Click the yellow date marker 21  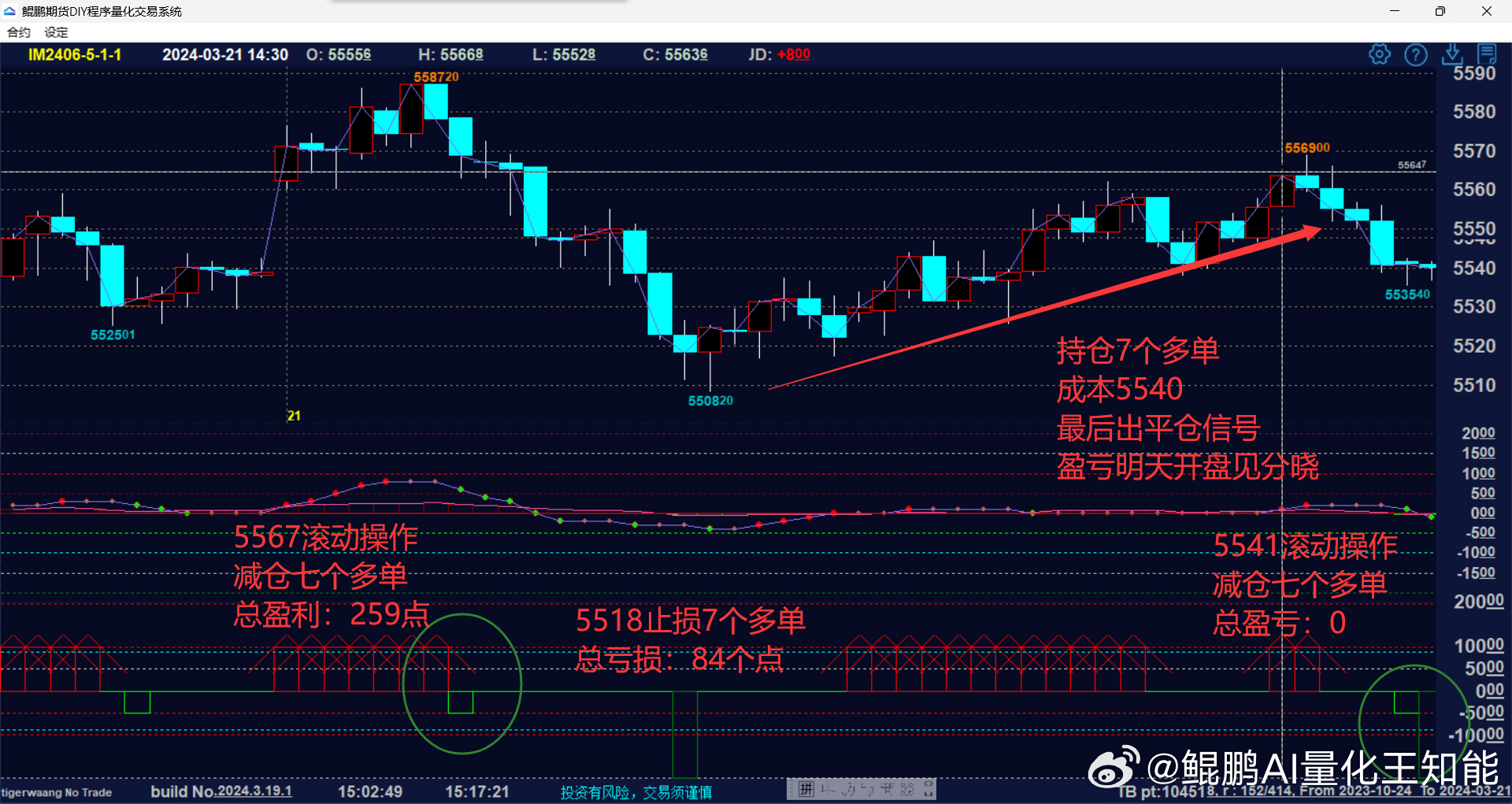point(294,416)
